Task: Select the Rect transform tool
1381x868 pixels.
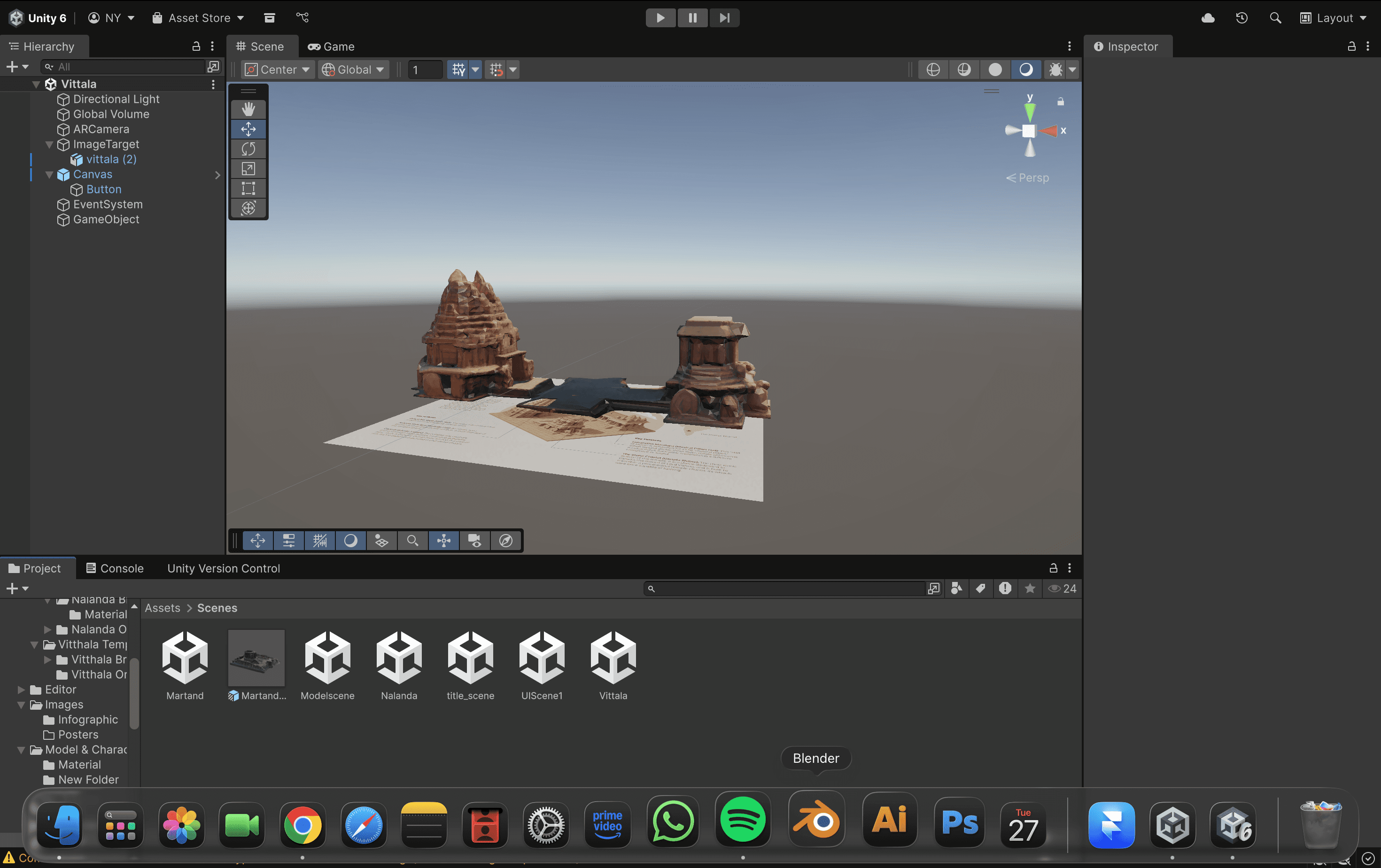Action: click(248, 188)
